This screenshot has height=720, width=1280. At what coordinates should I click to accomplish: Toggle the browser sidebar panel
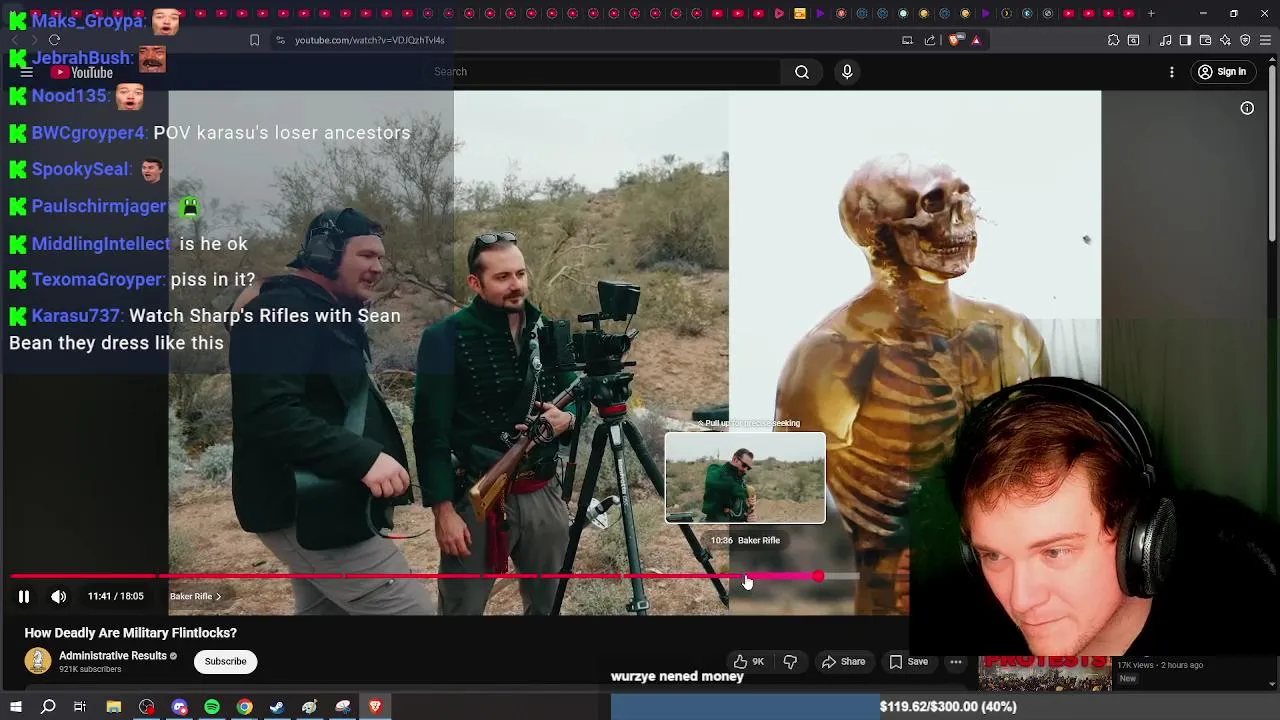1185,40
